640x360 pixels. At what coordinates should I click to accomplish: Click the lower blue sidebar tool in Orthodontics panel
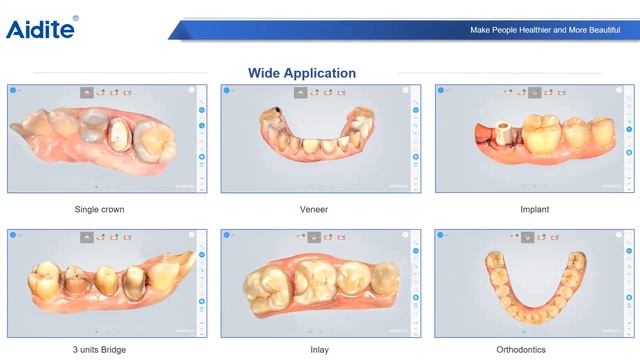click(x=629, y=297)
